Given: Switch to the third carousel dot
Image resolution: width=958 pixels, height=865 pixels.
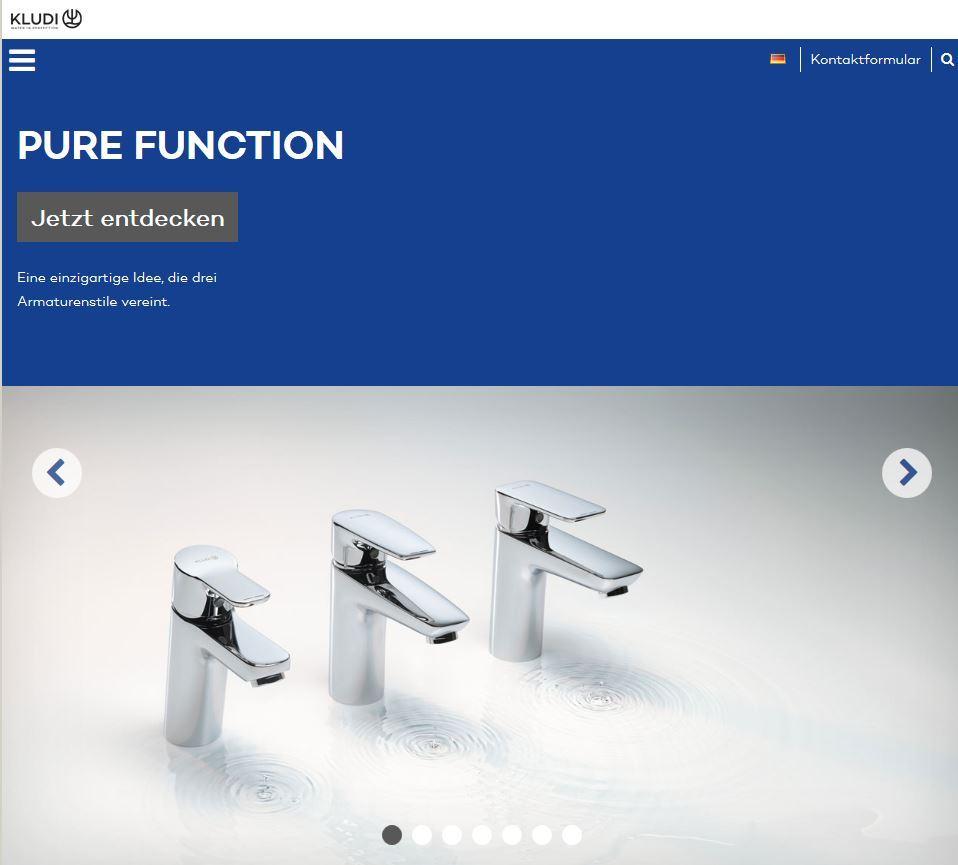Looking at the screenshot, I should click(x=452, y=835).
